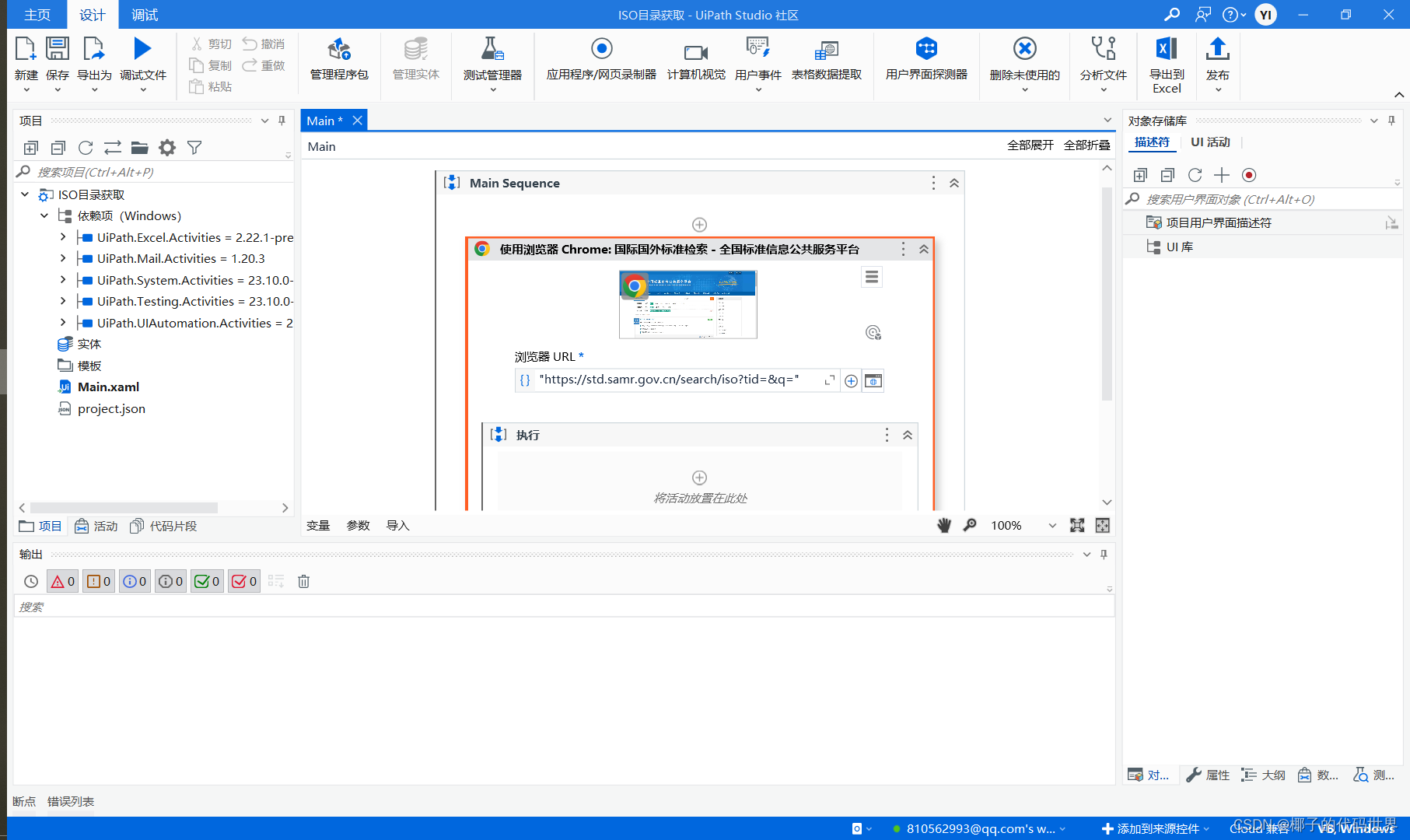This screenshot has width=1410, height=840.
Task: Click the 导出为 (Export as) icon
Action: (x=94, y=49)
